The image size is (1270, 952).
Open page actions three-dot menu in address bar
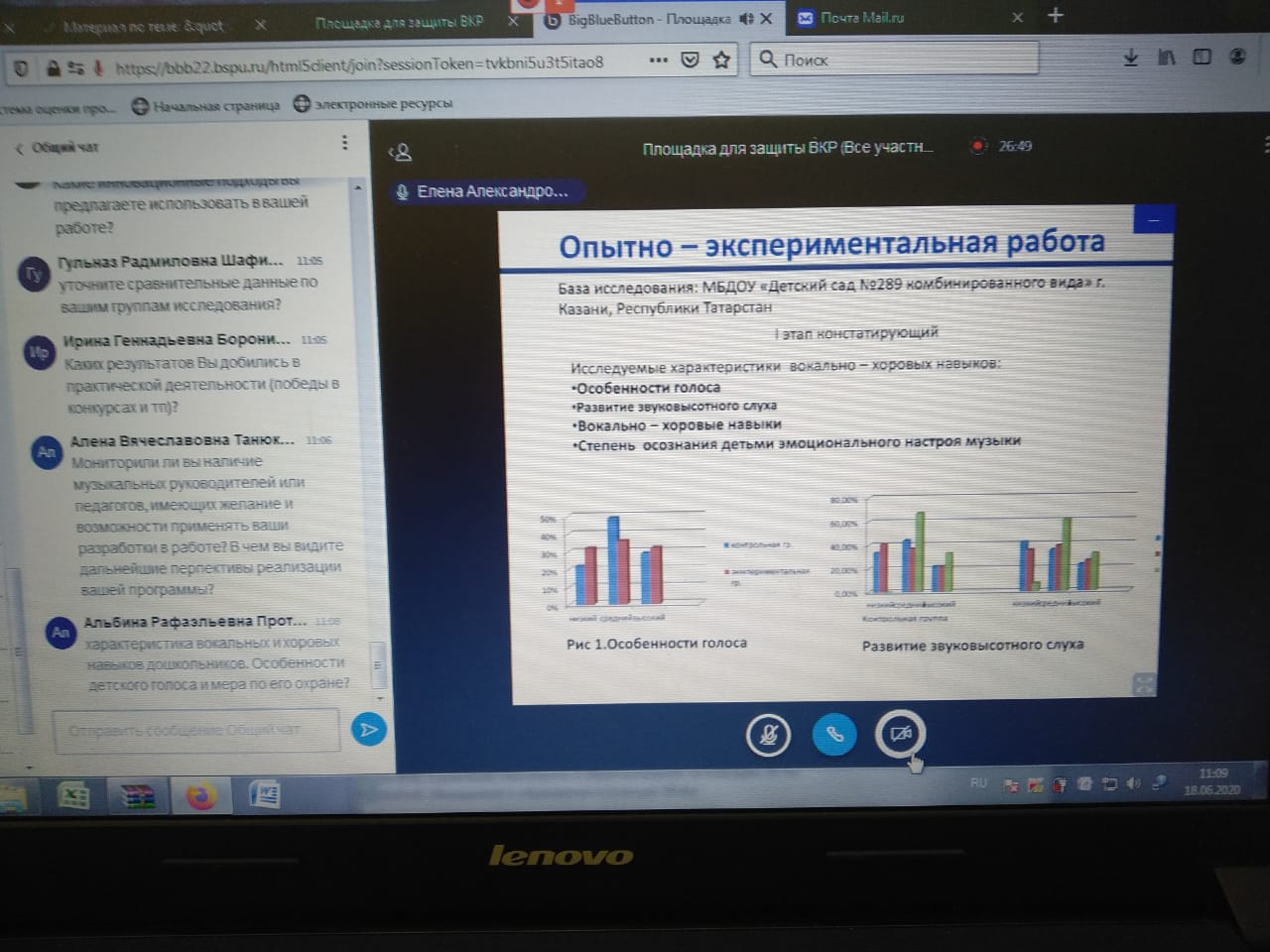[x=658, y=60]
